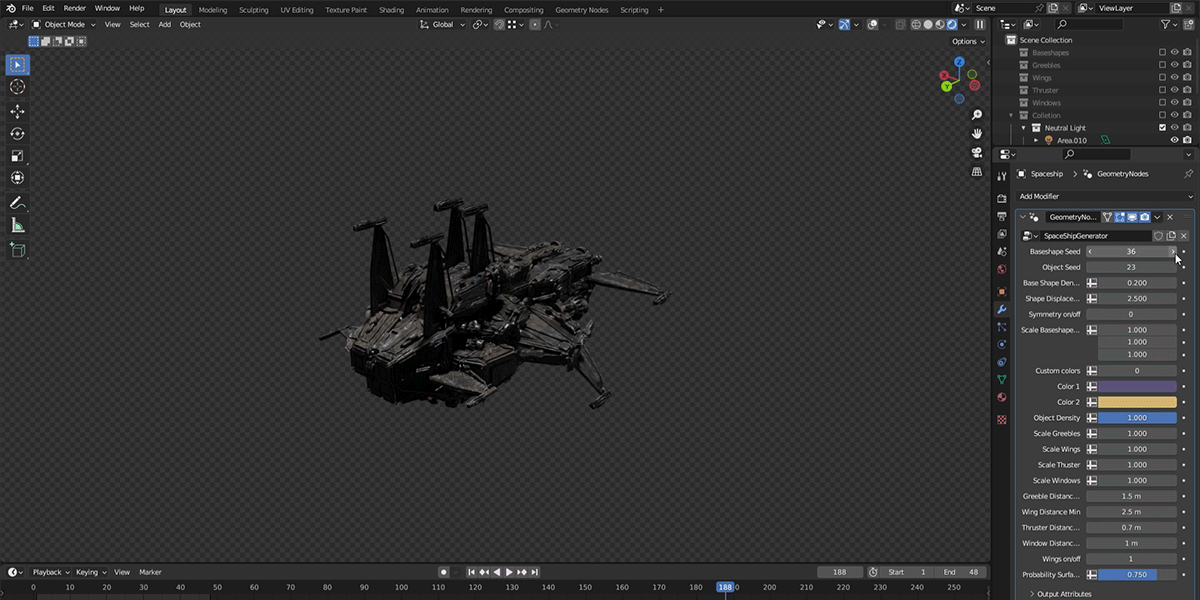Play the animation forward
This screenshot has height=600, width=1200.
click(x=509, y=572)
